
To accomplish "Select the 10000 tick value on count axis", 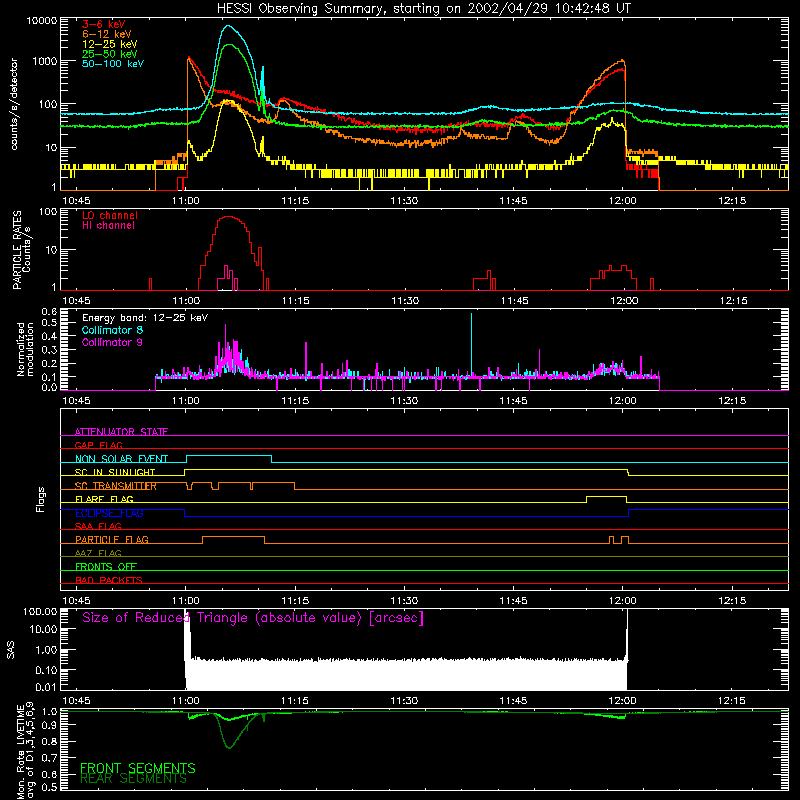I will 42,21.
